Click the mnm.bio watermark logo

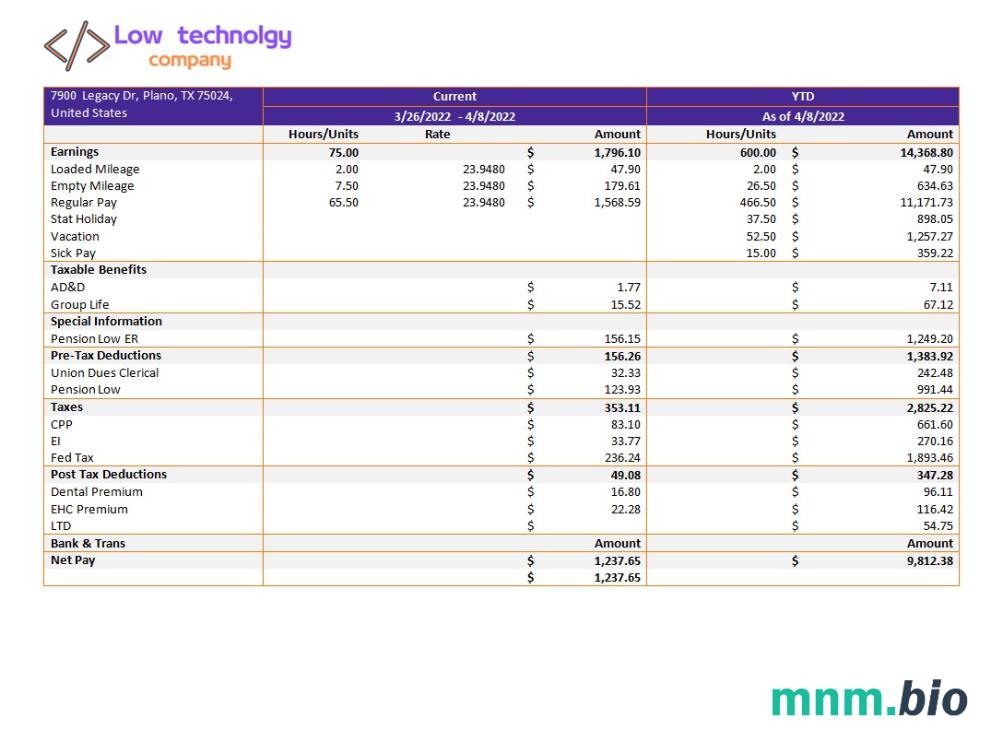tap(868, 697)
